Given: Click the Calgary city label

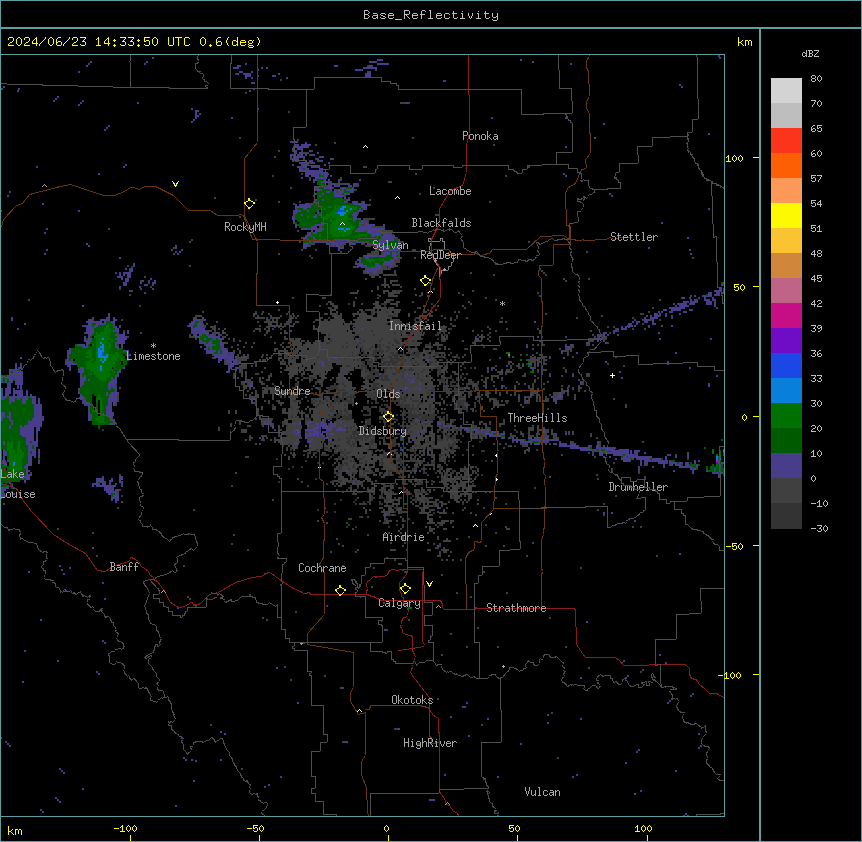Looking at the screenshot, I should coord(400,603).
